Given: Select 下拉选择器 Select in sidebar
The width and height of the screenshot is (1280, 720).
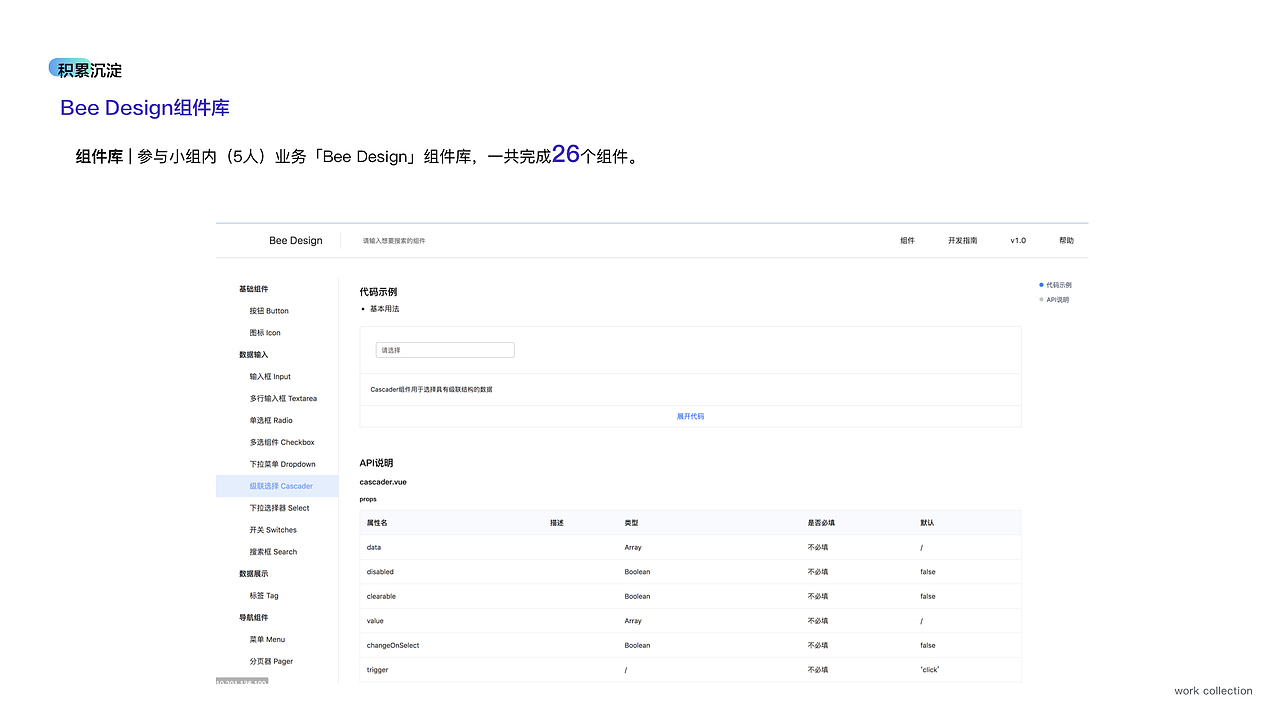Looking at the screenshot, I should [x=279, y=508].
